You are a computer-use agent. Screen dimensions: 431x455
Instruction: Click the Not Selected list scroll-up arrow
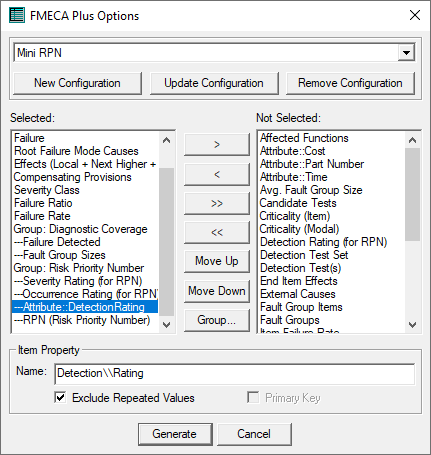click(412, 140)
